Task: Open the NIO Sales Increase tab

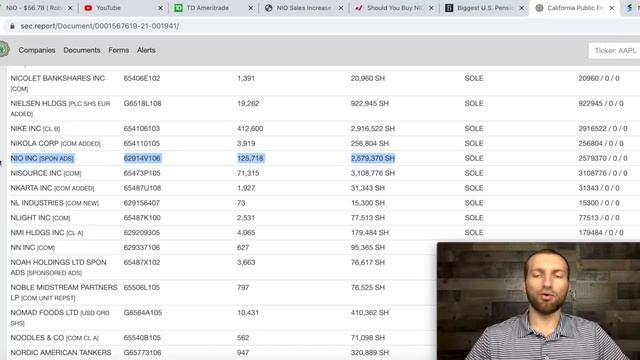Action: (x=303, y=8)
